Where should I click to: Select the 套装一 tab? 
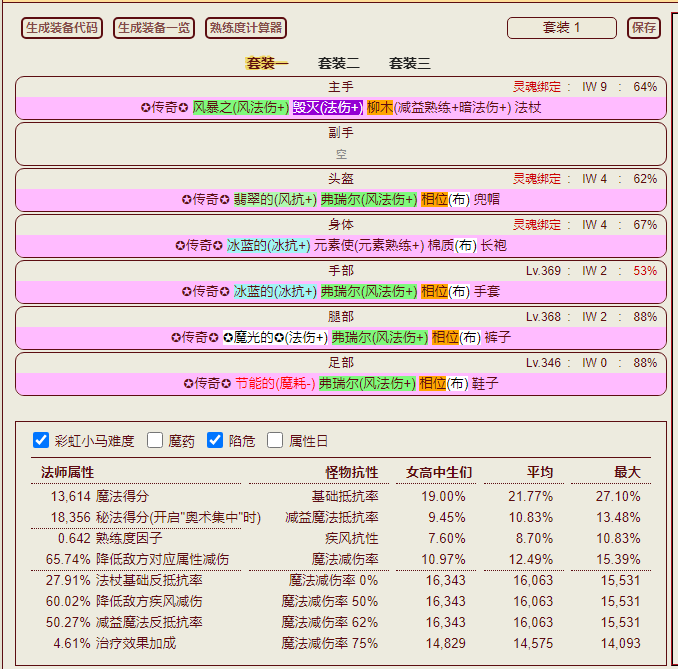point(267,63)
